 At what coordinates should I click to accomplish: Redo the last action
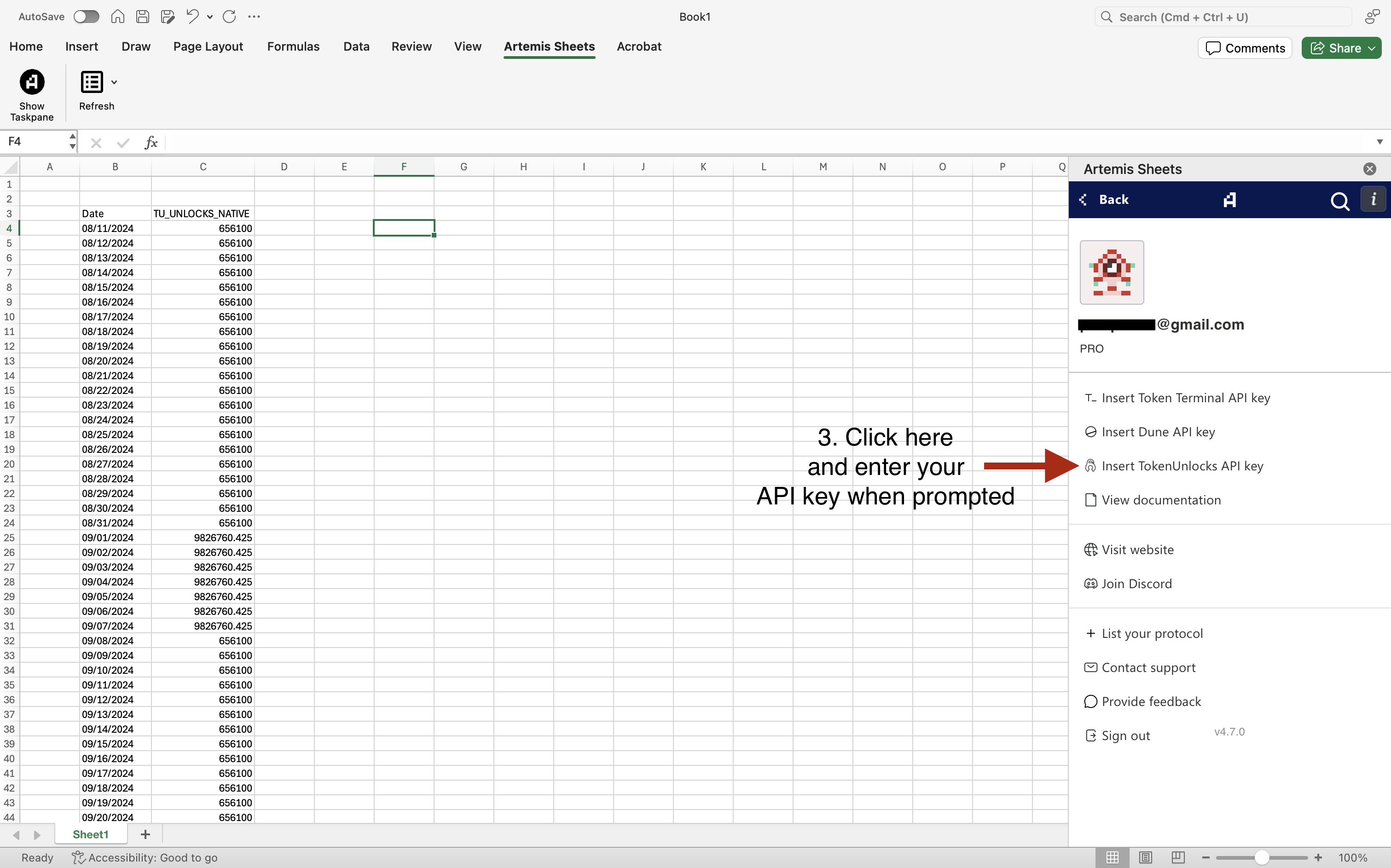(229, 17)
